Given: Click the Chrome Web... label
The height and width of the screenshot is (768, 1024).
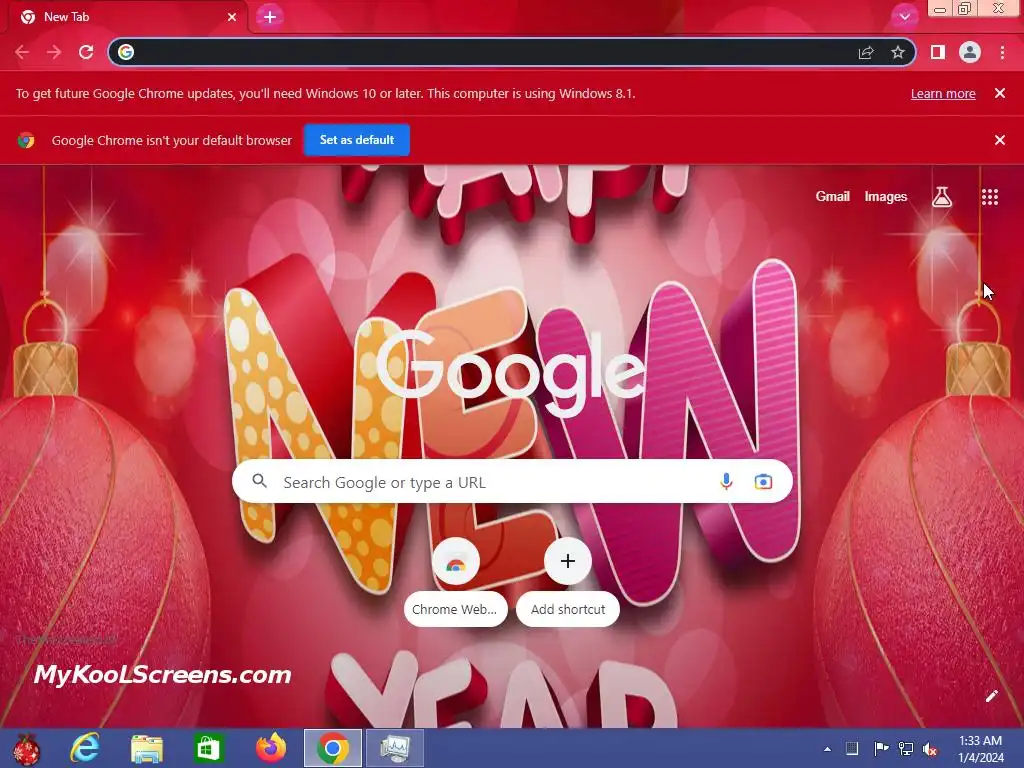Looking at the screenshot, I should tap(455, 609).
